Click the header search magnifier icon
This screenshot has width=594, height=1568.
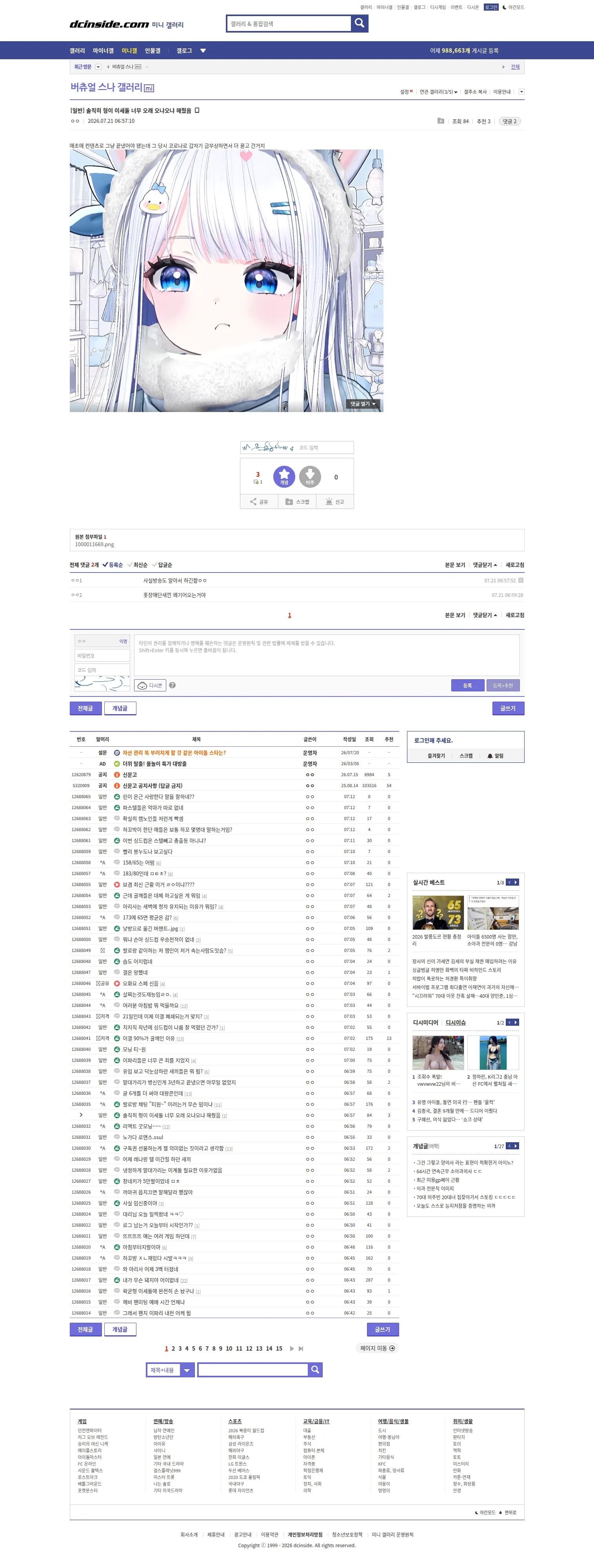pos(359,23)
